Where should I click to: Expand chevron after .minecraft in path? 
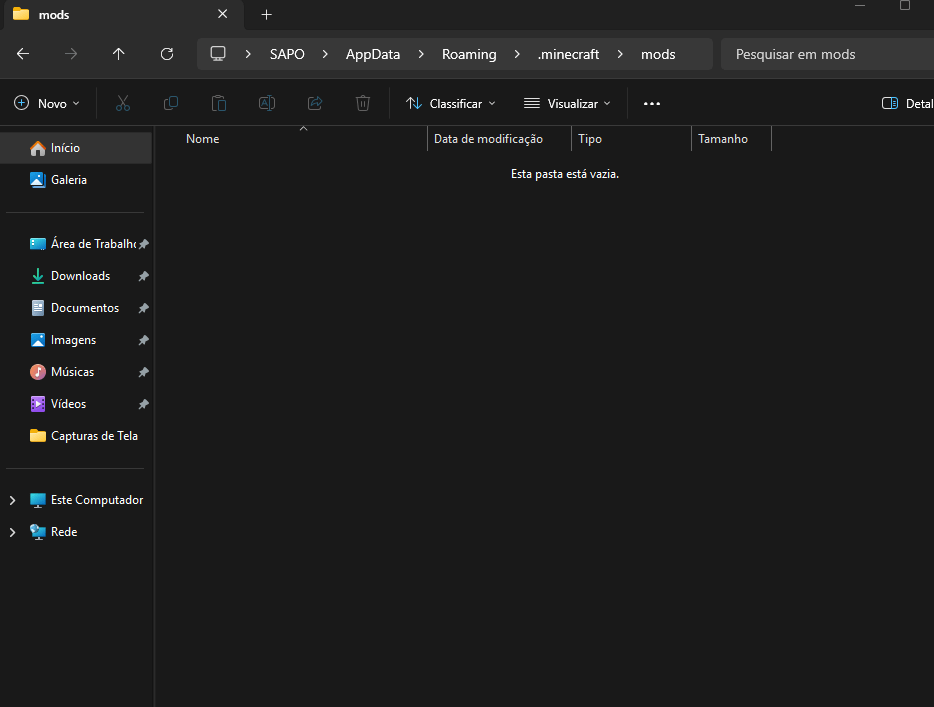point(620,54)
